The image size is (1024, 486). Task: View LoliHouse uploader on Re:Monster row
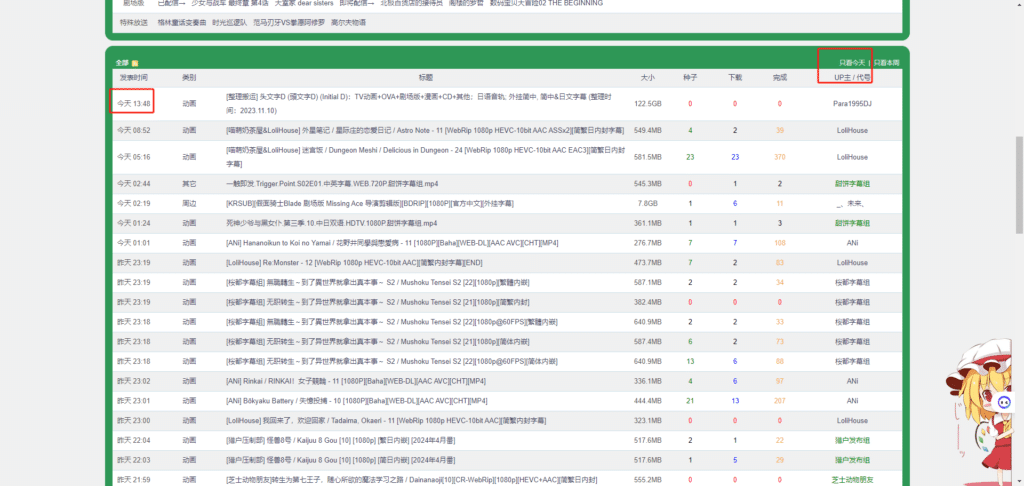[x=852, y=263]
